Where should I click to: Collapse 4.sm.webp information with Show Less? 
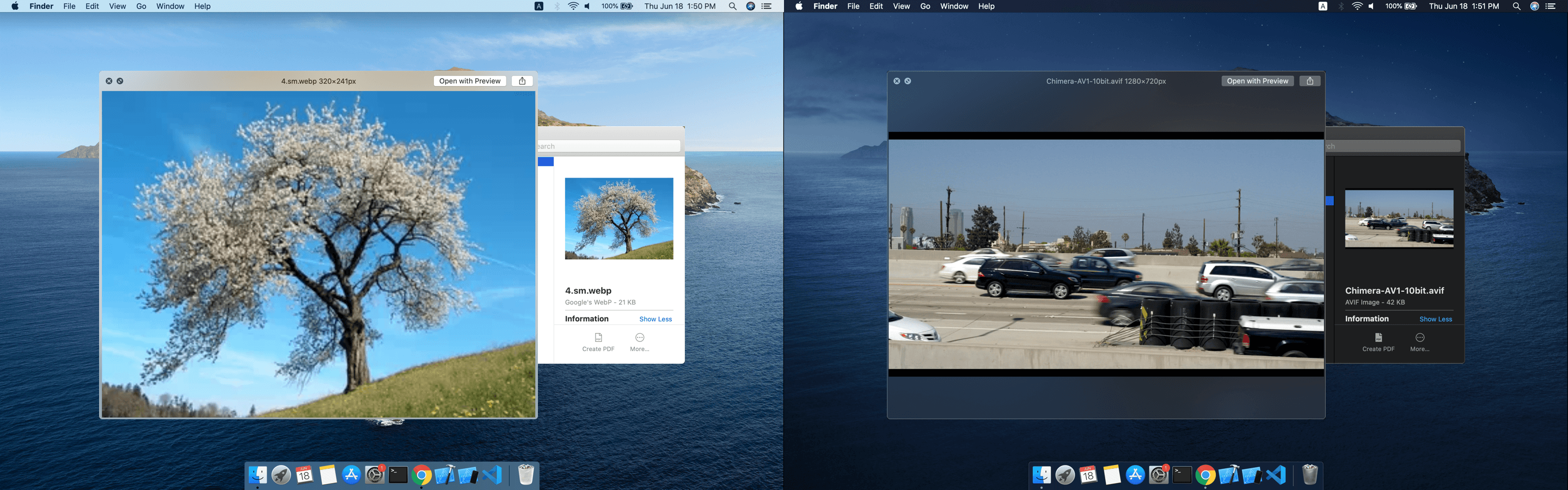point(655,319)
